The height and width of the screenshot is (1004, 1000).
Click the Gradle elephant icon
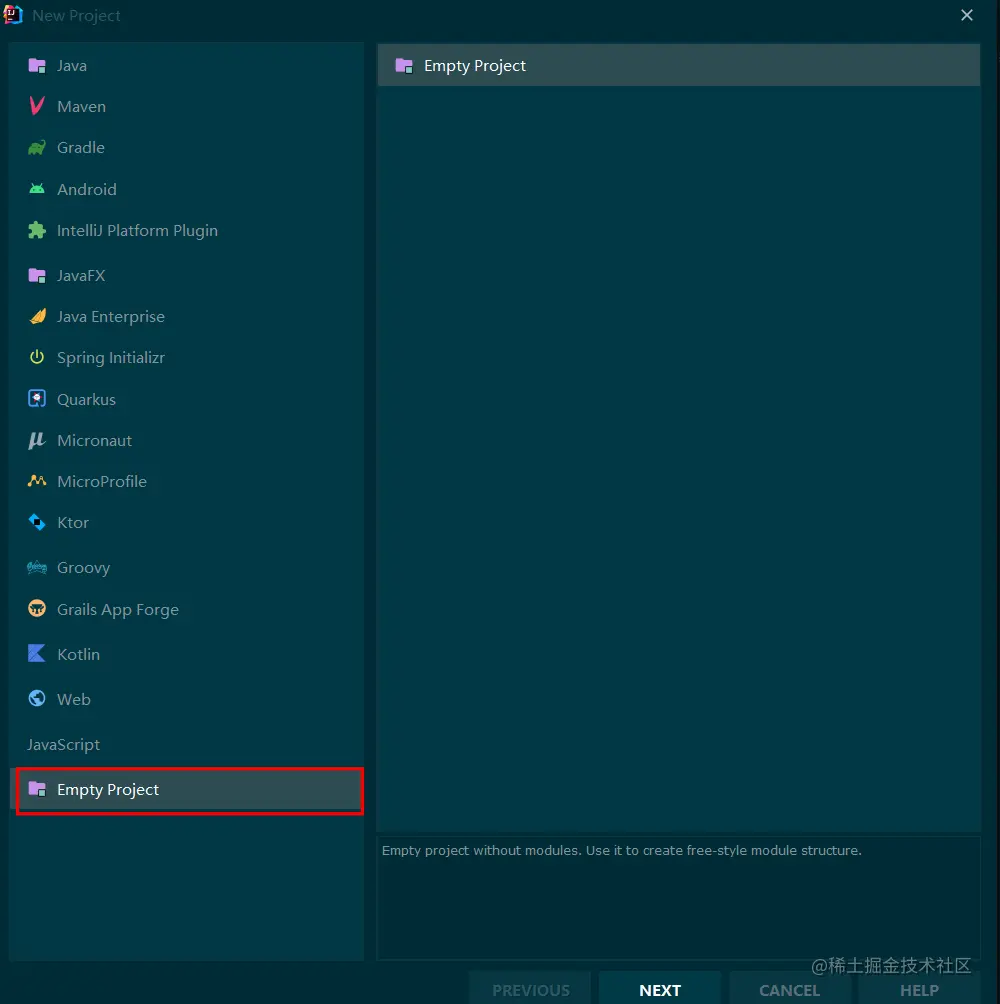[x=37, y=147]
